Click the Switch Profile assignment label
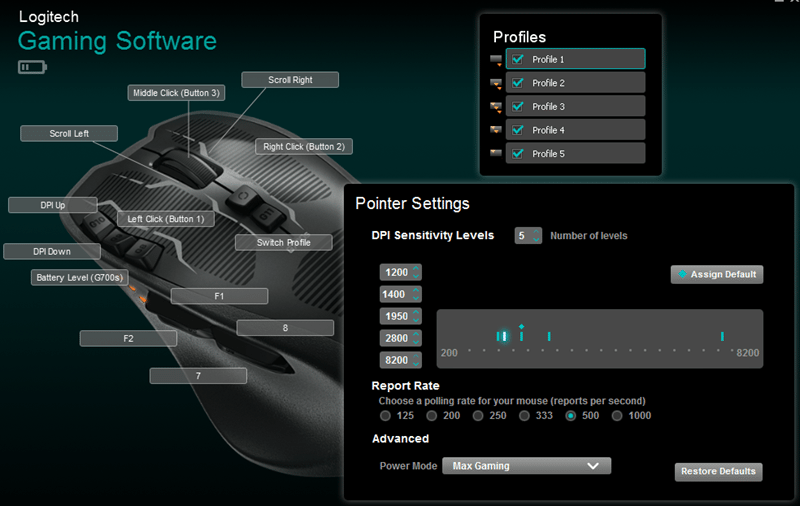The image size is (800, 506). tap(284, 242)
